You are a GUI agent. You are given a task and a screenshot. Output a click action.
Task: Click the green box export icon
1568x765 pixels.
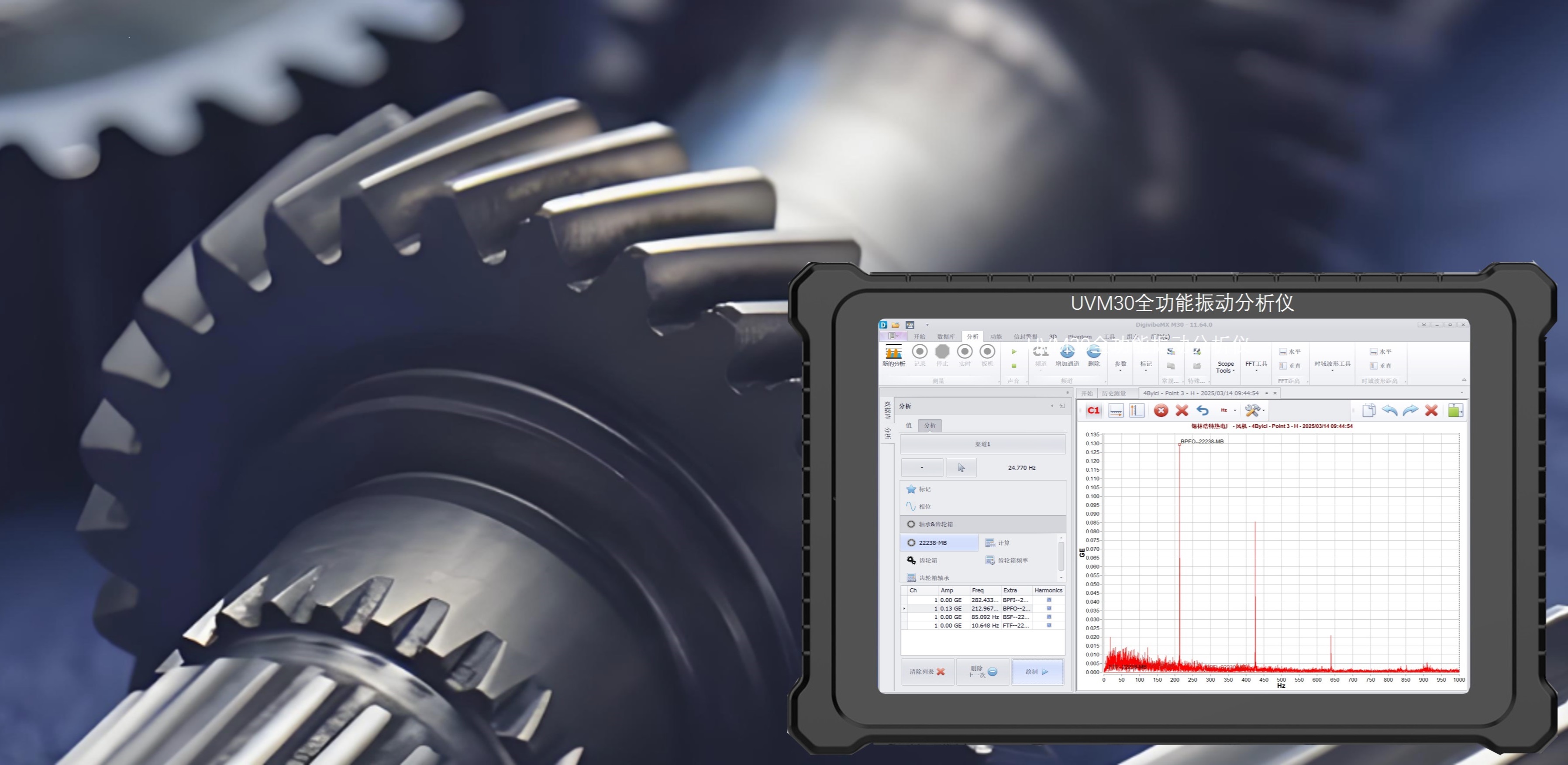[x=1455, y=411]
